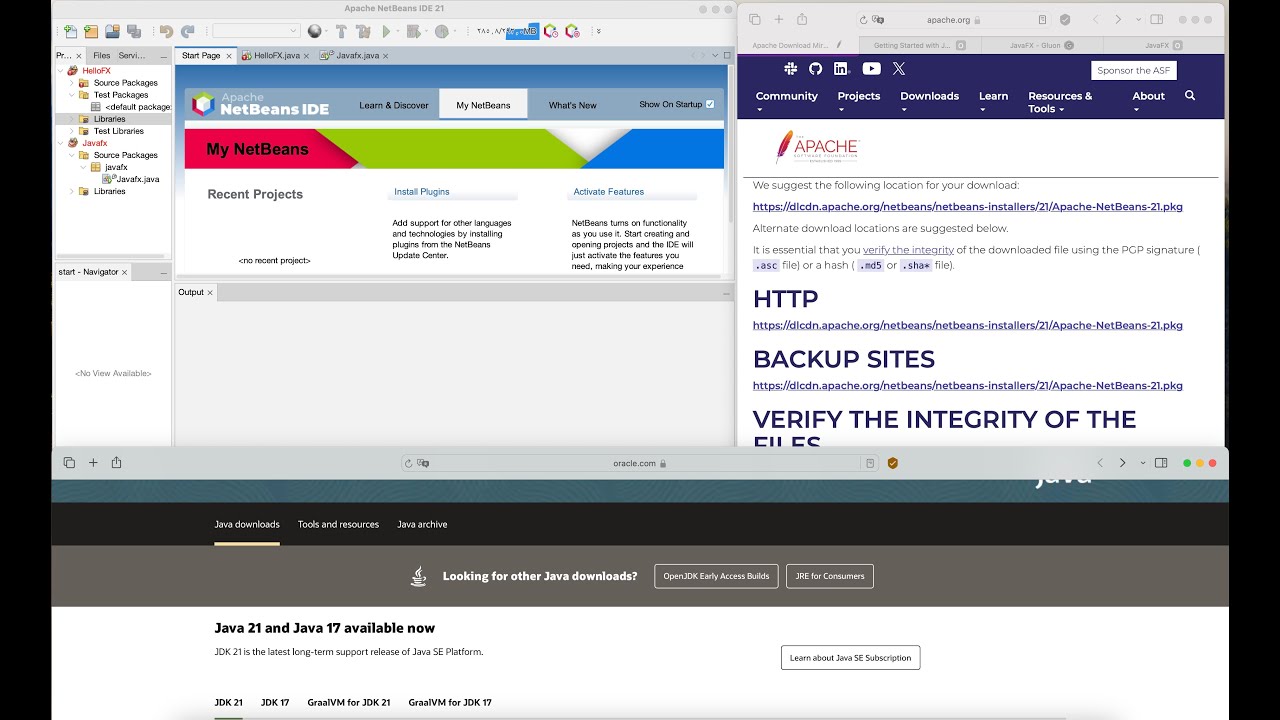
Task: Open the What's New tab on Start Page
Action: (x=572, y=105)
